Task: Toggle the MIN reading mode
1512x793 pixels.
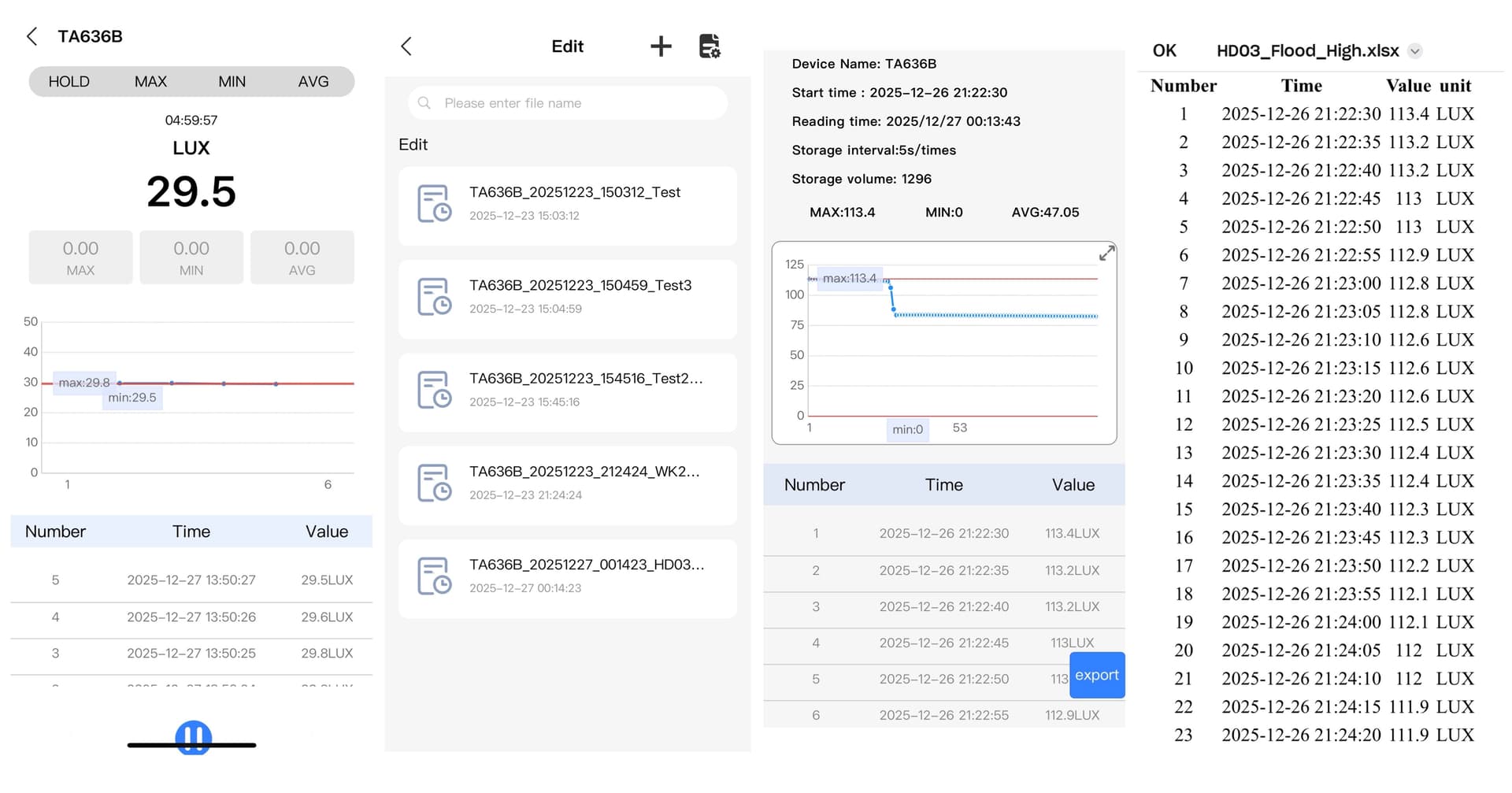Action: tap(232, 82)
